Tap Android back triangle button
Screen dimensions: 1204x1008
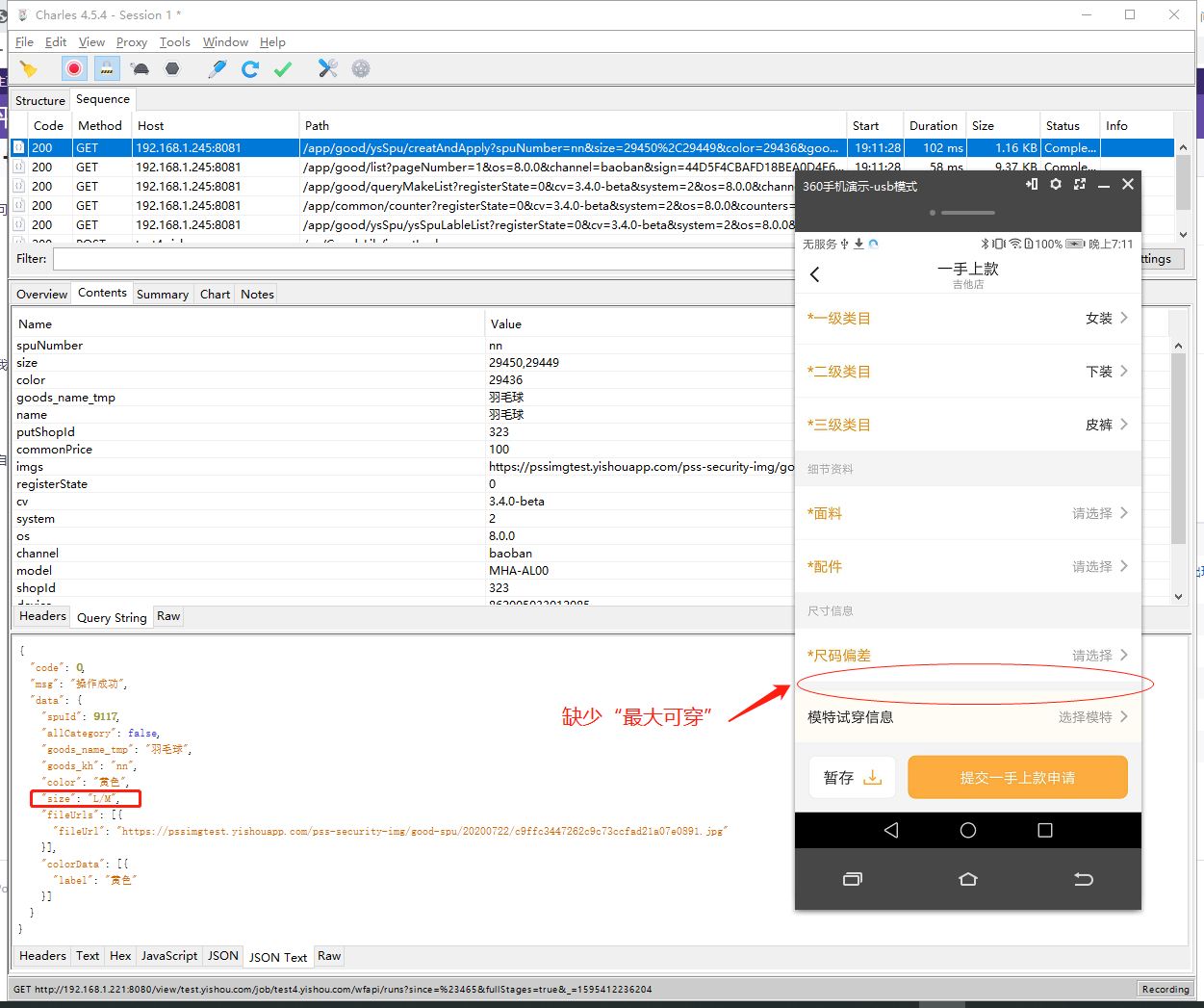click(891, 830)
